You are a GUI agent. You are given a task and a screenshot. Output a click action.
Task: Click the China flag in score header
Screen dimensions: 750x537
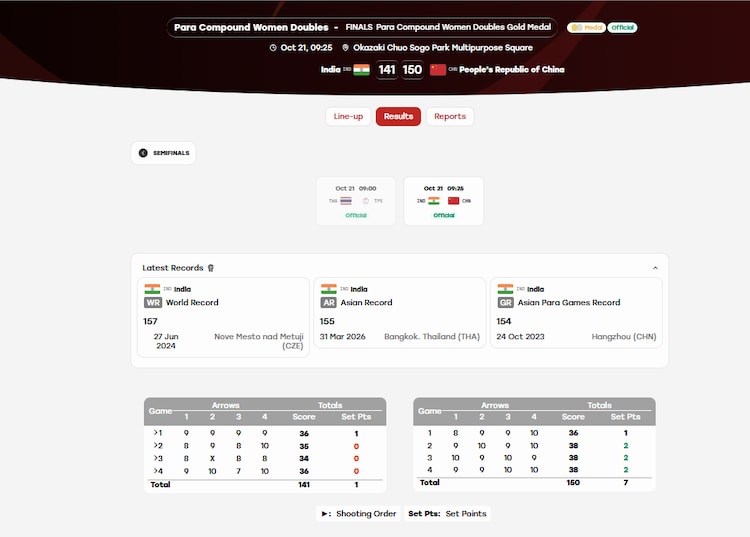tap(438, 70)
